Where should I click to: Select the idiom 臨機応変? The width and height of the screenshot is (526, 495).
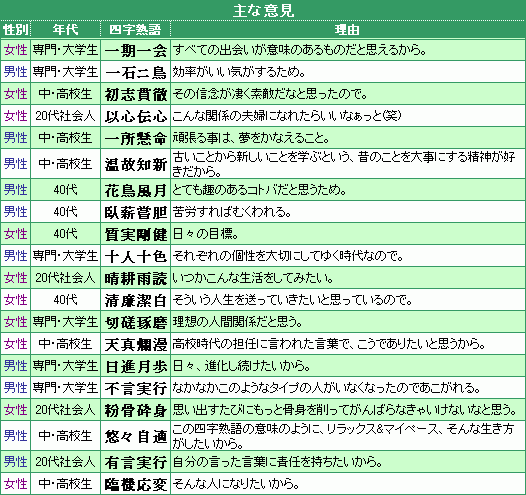click(136, 484)
